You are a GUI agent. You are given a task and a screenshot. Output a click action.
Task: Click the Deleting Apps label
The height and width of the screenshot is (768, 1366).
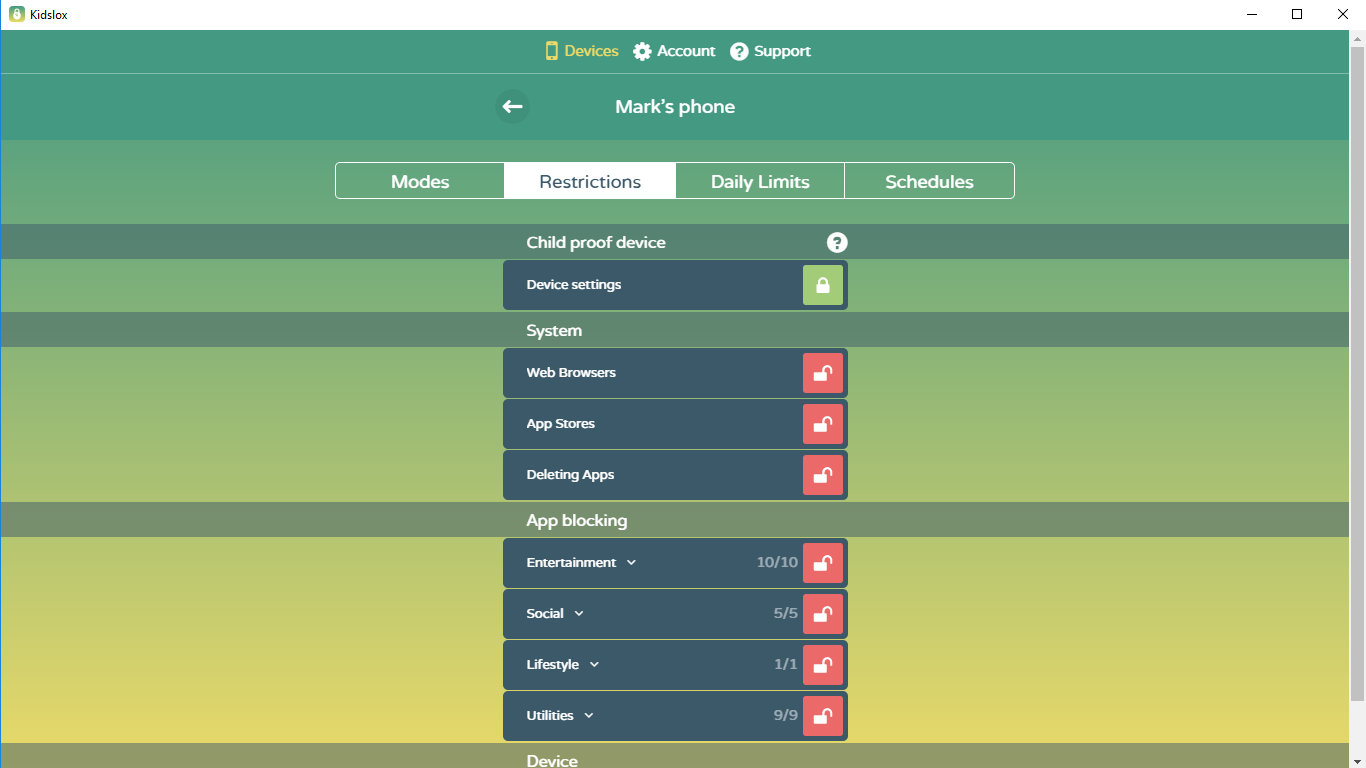point(570,475)
